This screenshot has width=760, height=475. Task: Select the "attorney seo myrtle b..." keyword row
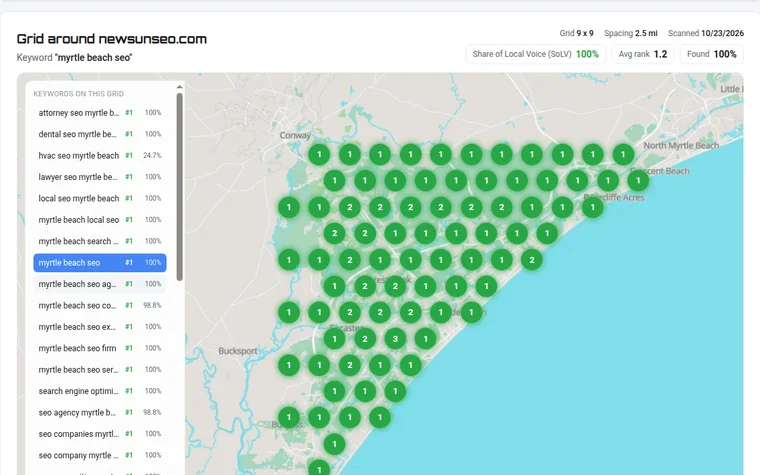tap(100, 112)
